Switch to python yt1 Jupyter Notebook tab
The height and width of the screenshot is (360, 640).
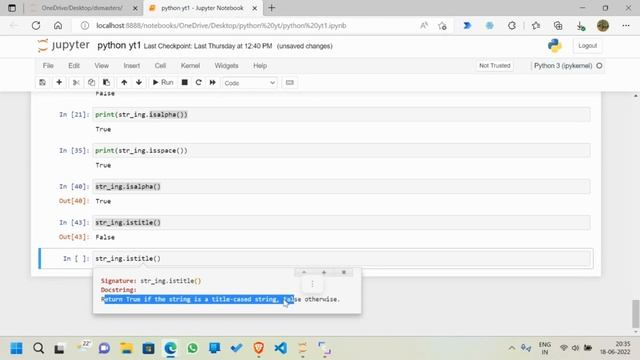click(x=202, y=8)
